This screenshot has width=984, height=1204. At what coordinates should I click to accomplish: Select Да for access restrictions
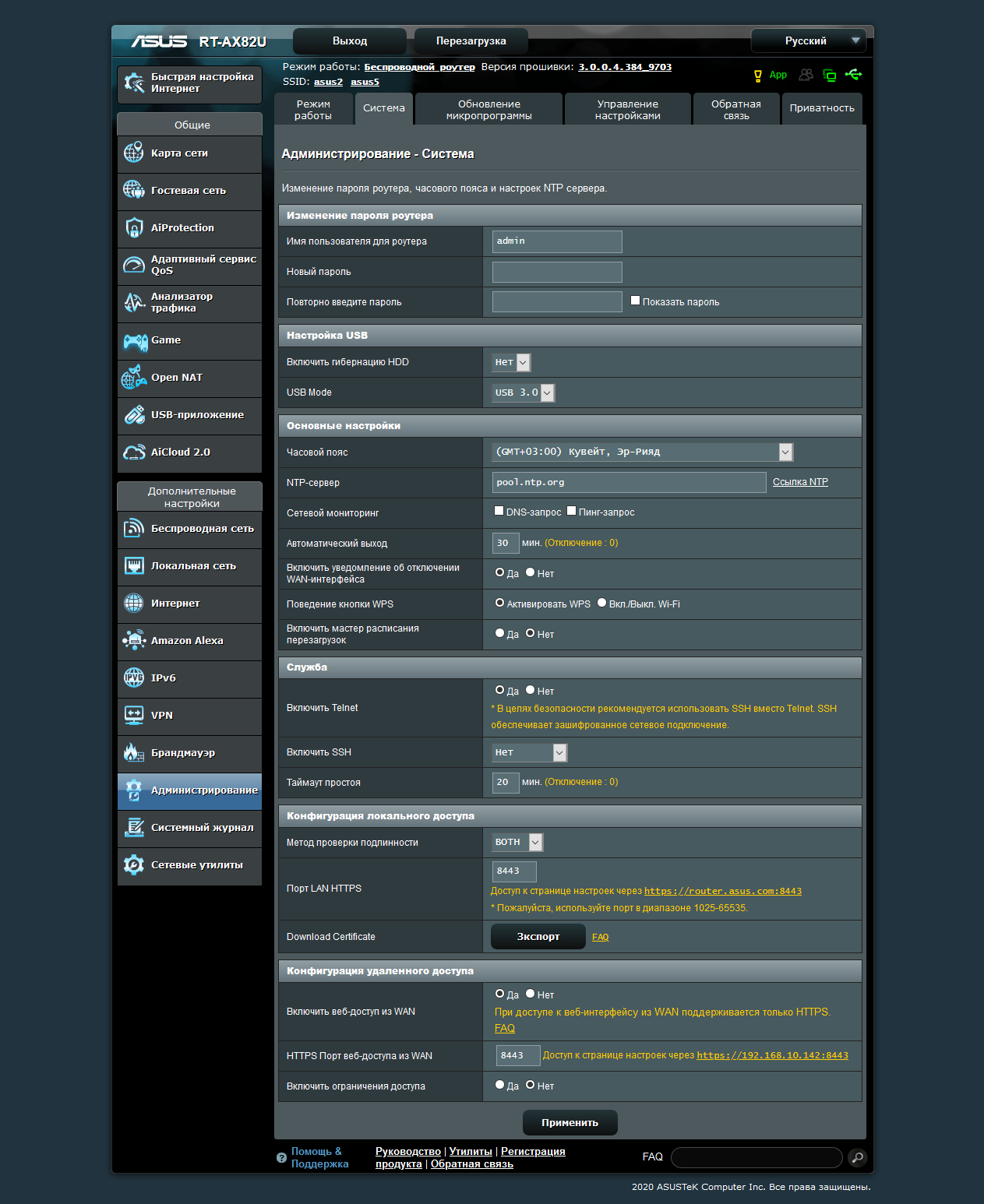coord(499,1085)
